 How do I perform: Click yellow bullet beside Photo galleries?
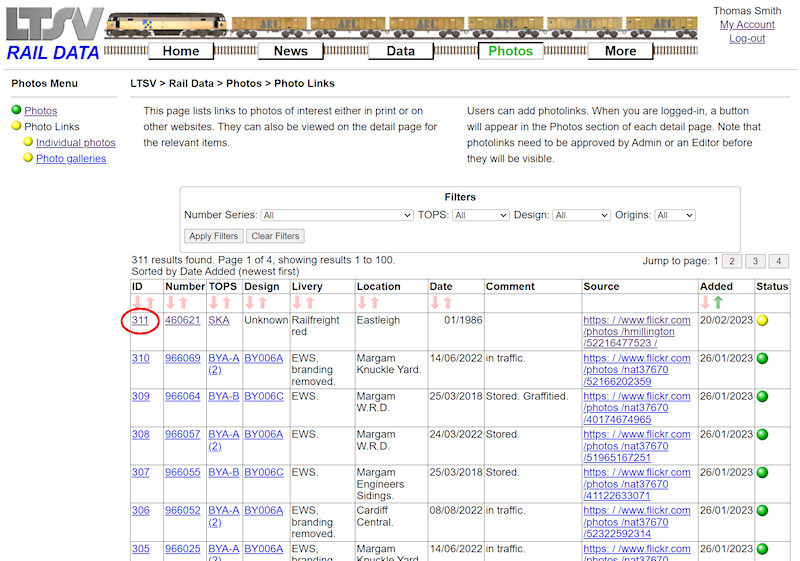(28, 158)
